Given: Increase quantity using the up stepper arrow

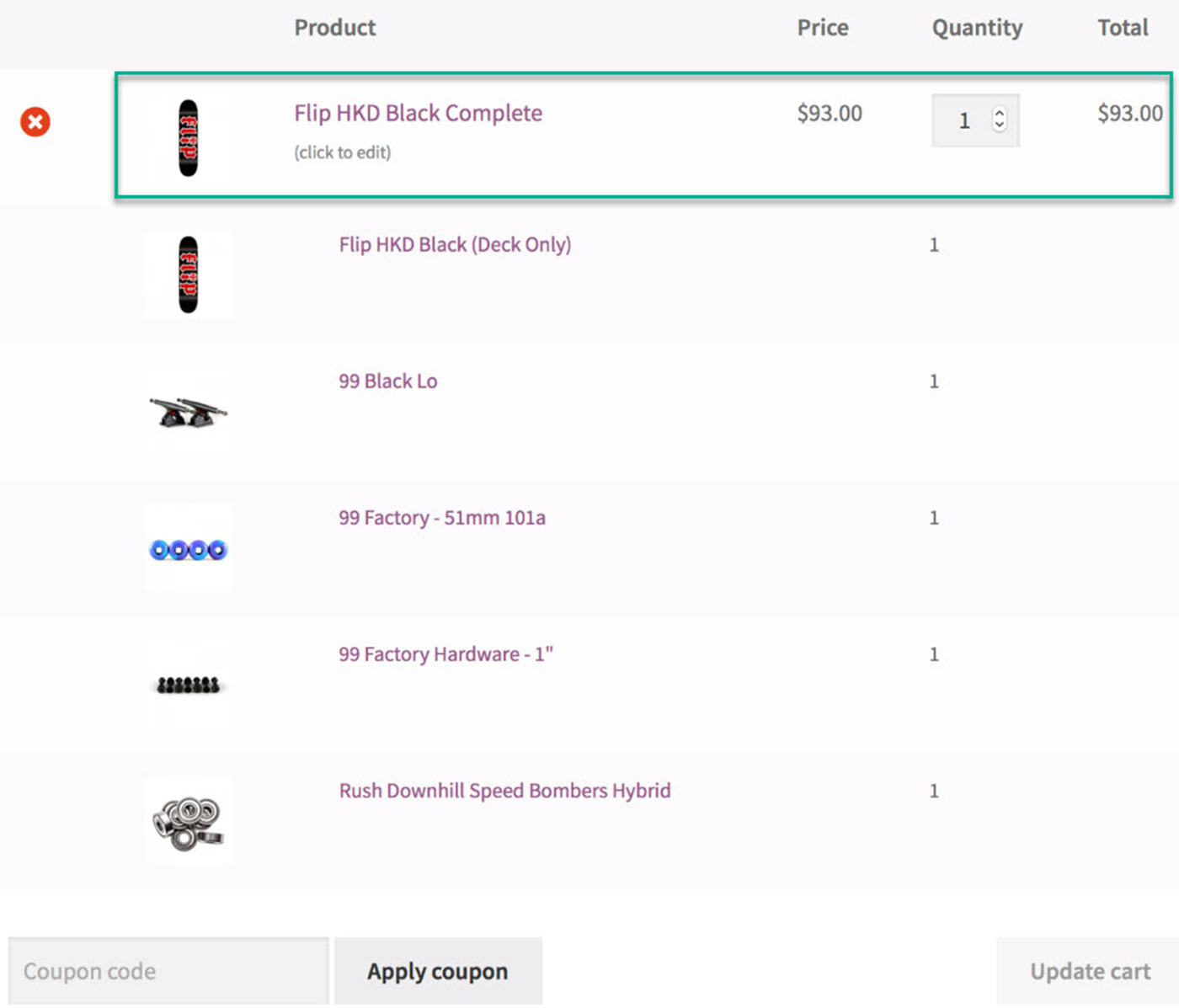Looking at the screenshot, I should pos(999,114).
